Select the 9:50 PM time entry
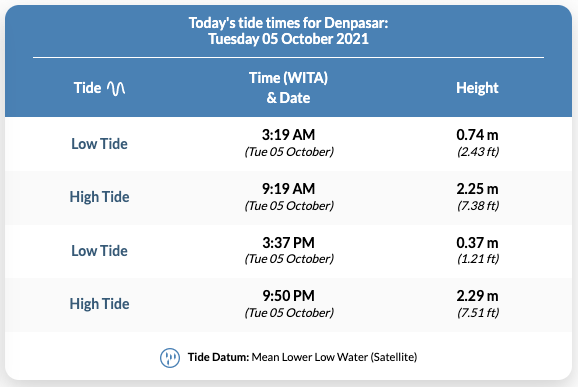This screenshot has height=387, width=578. pyautogui.click(x=289, y=296)
